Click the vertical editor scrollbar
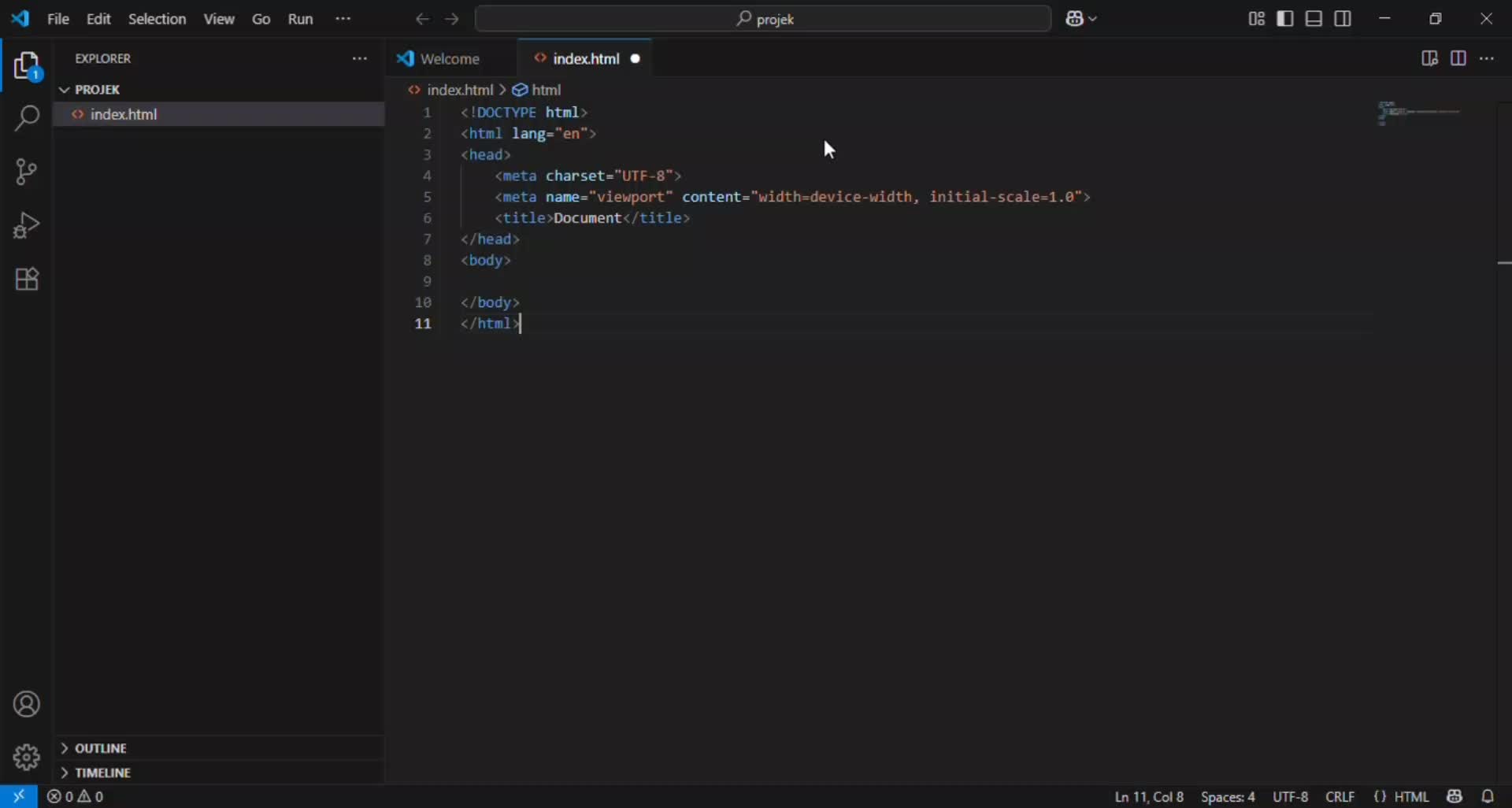 [1504, 441]
